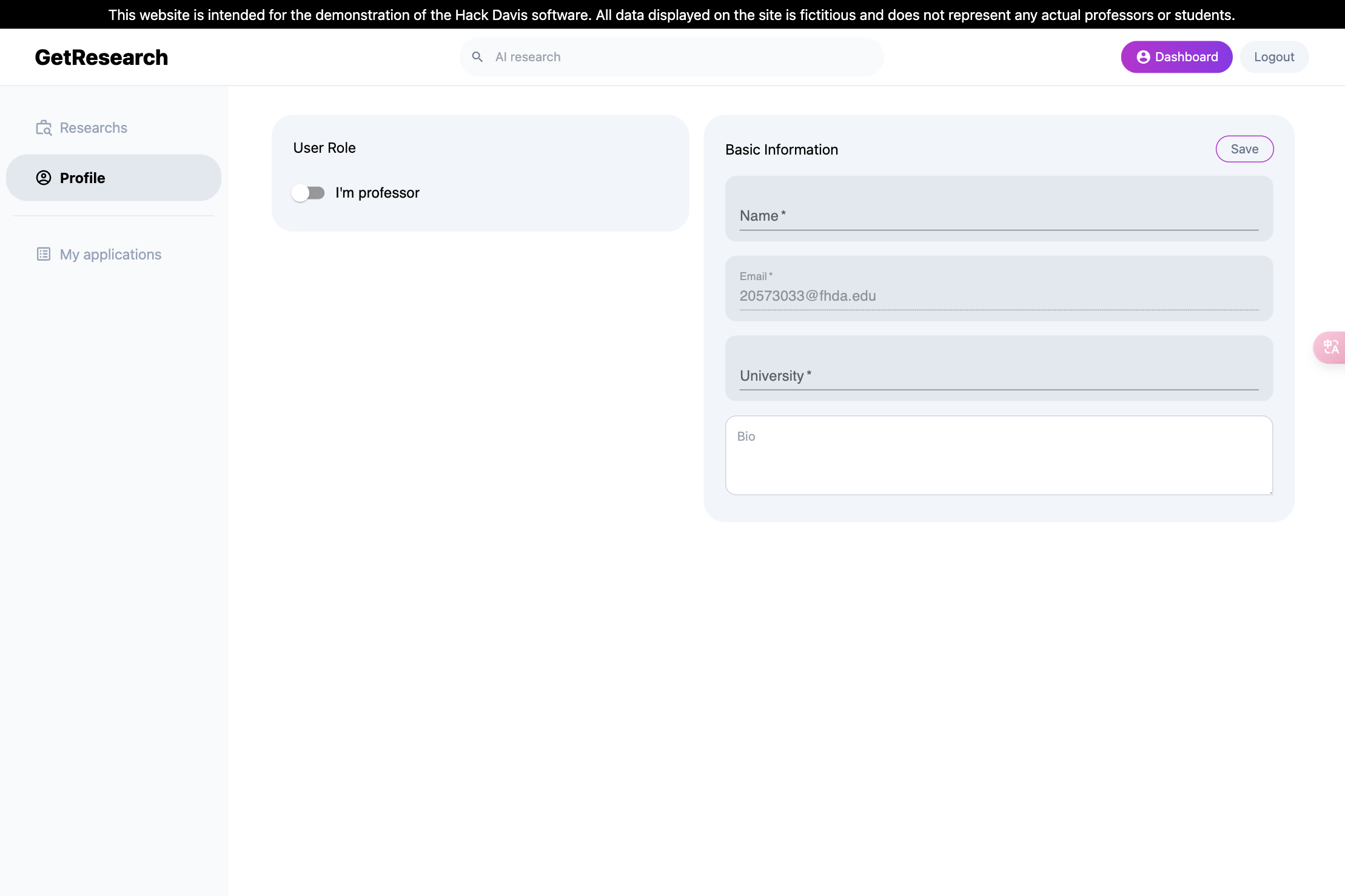The image size is (1345, 896).
Task: Open the Researchs menu item
Action: [93, 128]
